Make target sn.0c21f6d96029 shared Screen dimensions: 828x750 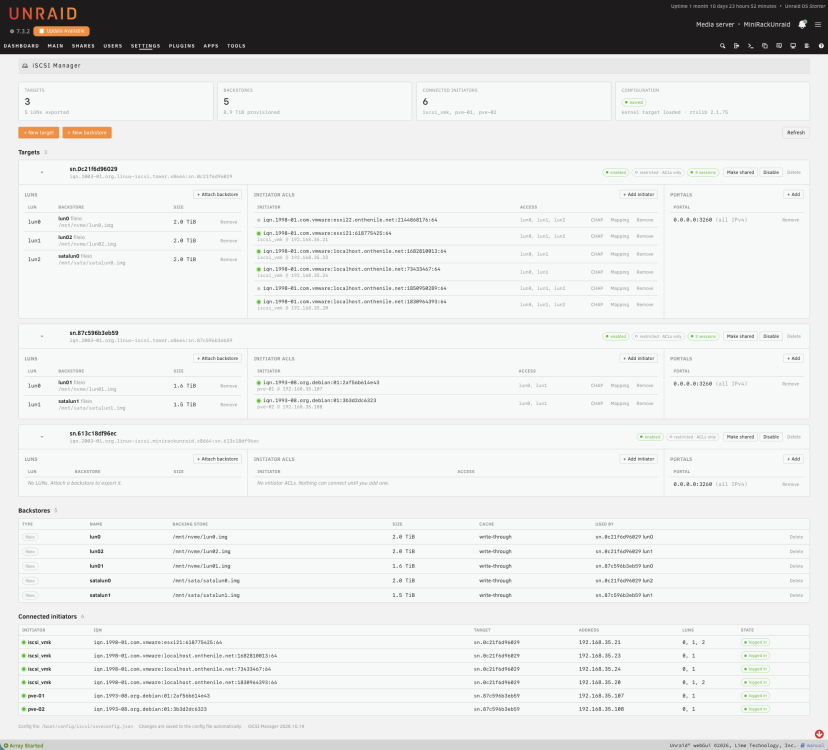(x=740, y=172)
